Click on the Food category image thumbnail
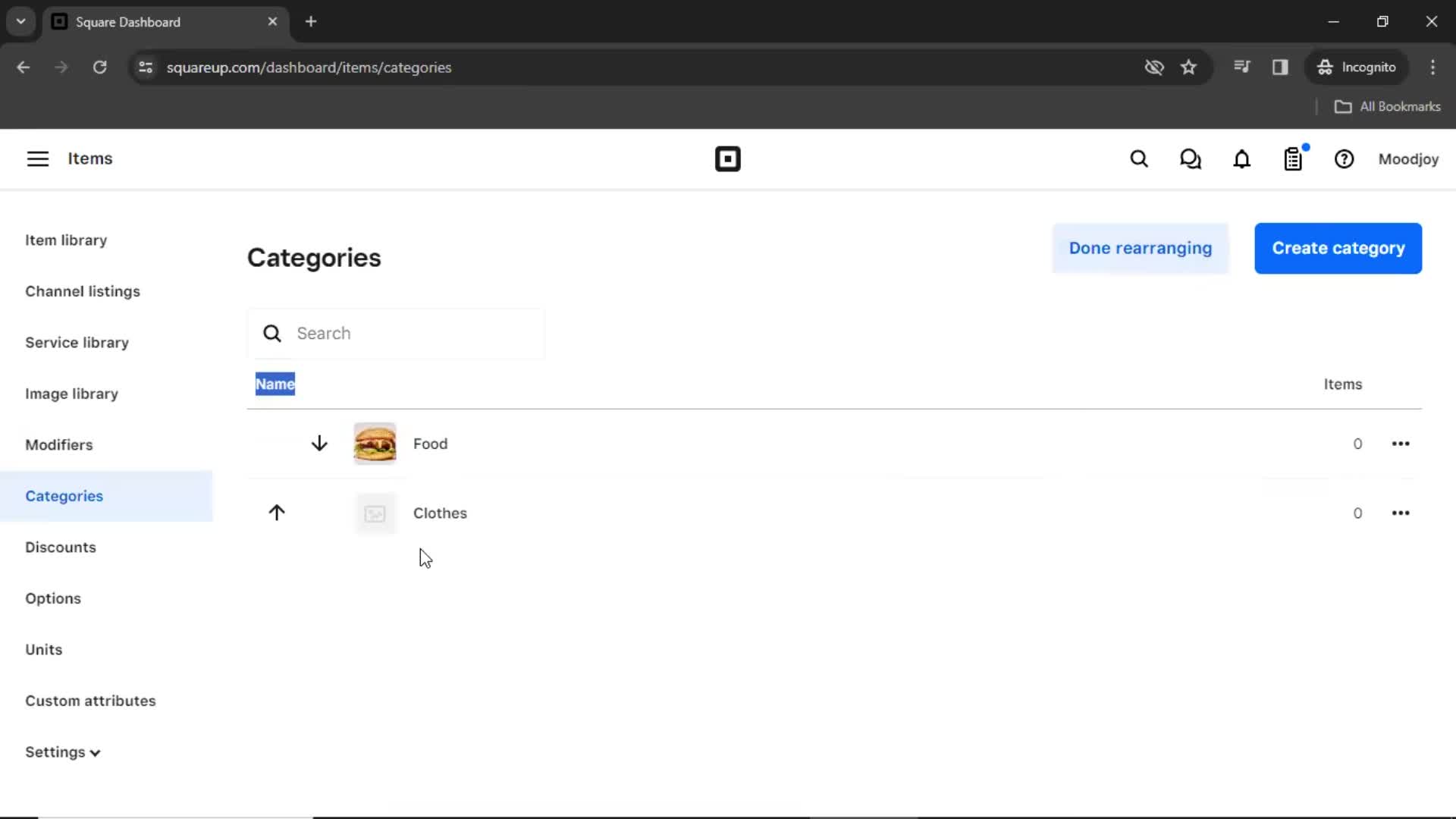 click(x=374, y=443)
